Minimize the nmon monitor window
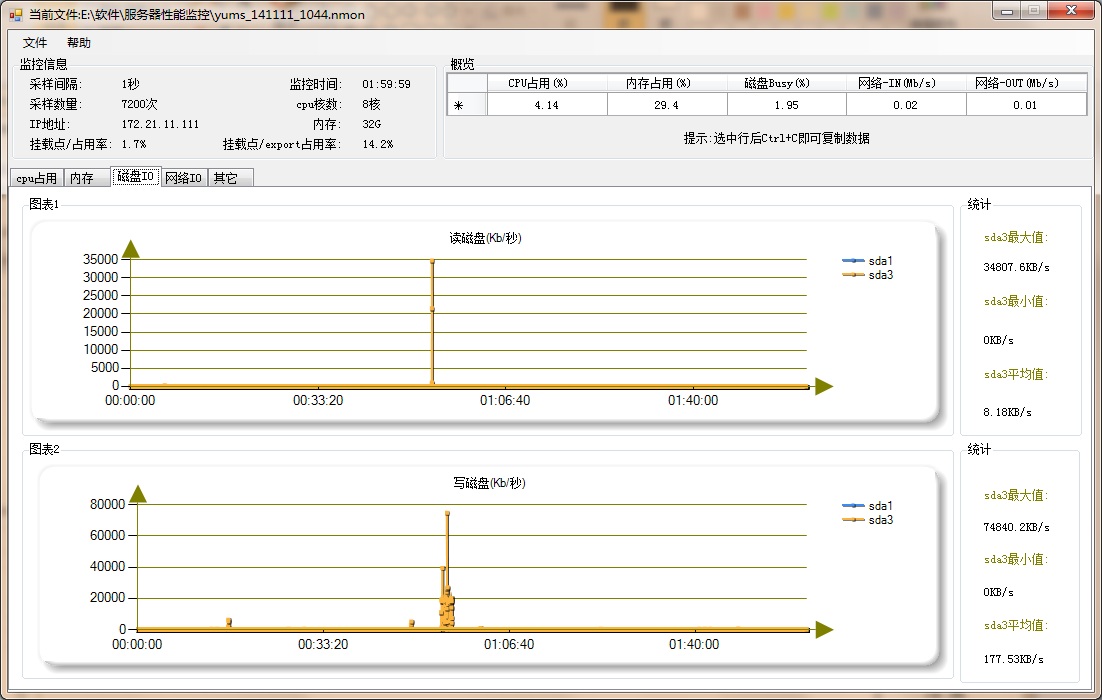Viewport: 1102px width, 700px height. tap(1007, 11)
